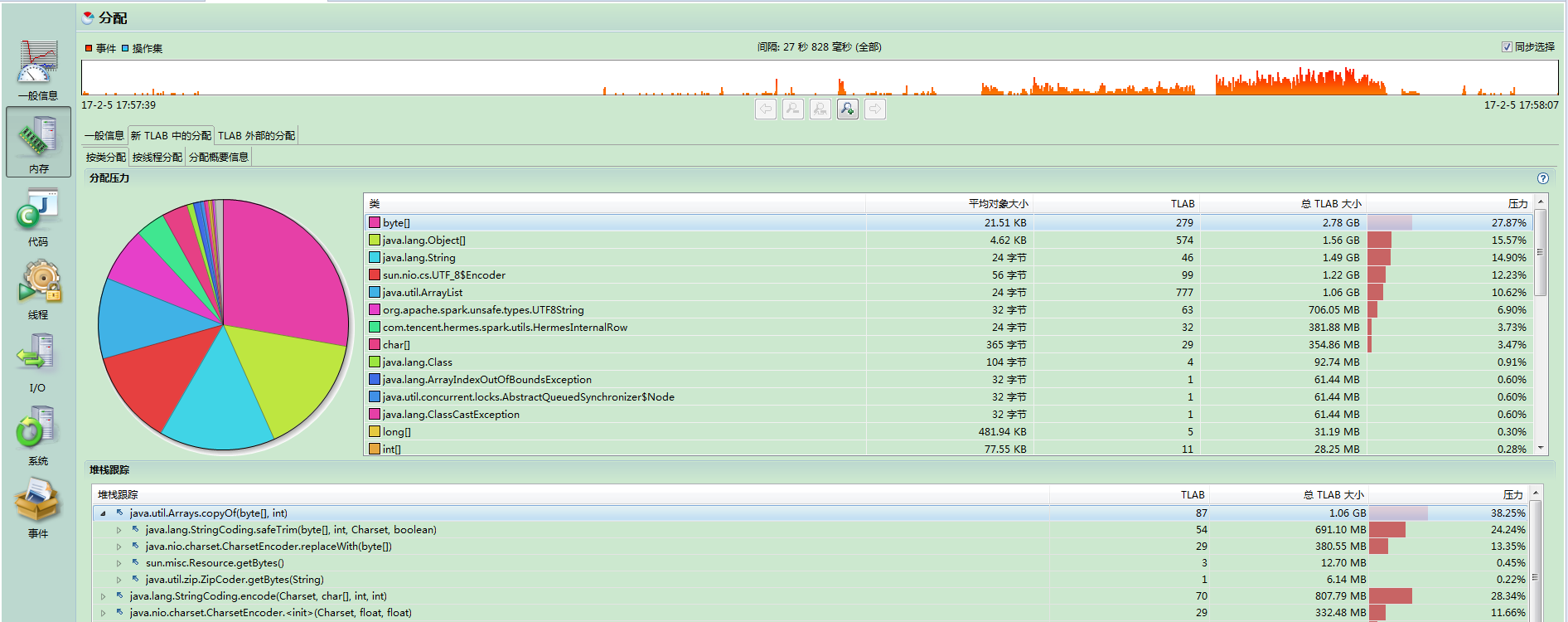
Task: Collapse the java.util.Arrays.copyOf stack frame
Action: (103, 513)
